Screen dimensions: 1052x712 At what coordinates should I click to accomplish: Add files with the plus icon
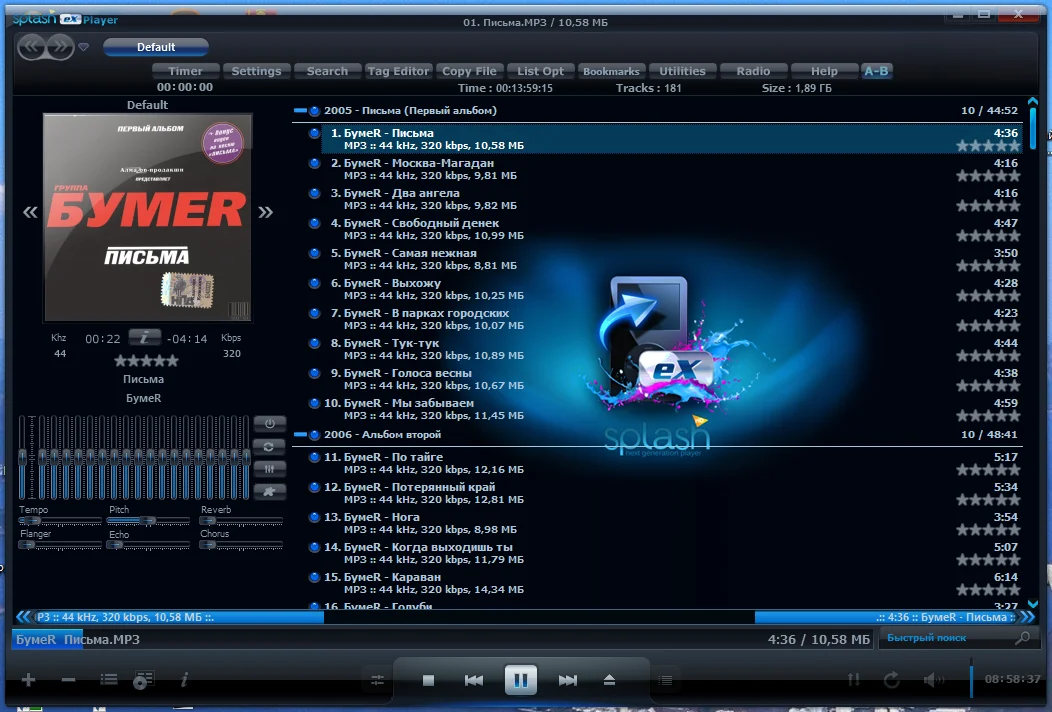(x=28, y=680)
